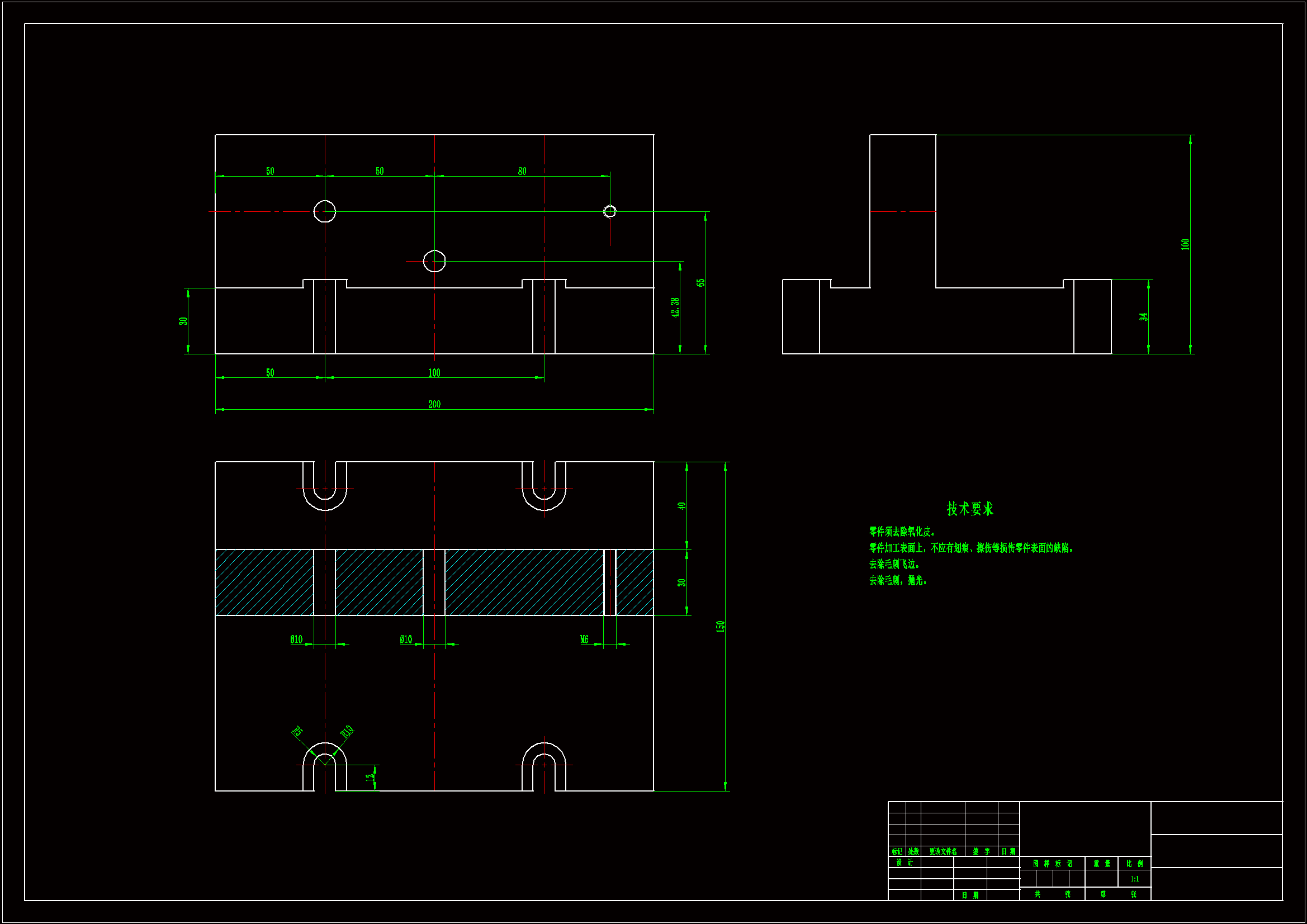Screen dimensions: 1307x924
Task: Click the 40 vertical dimension text
Action: coord(681,505)
